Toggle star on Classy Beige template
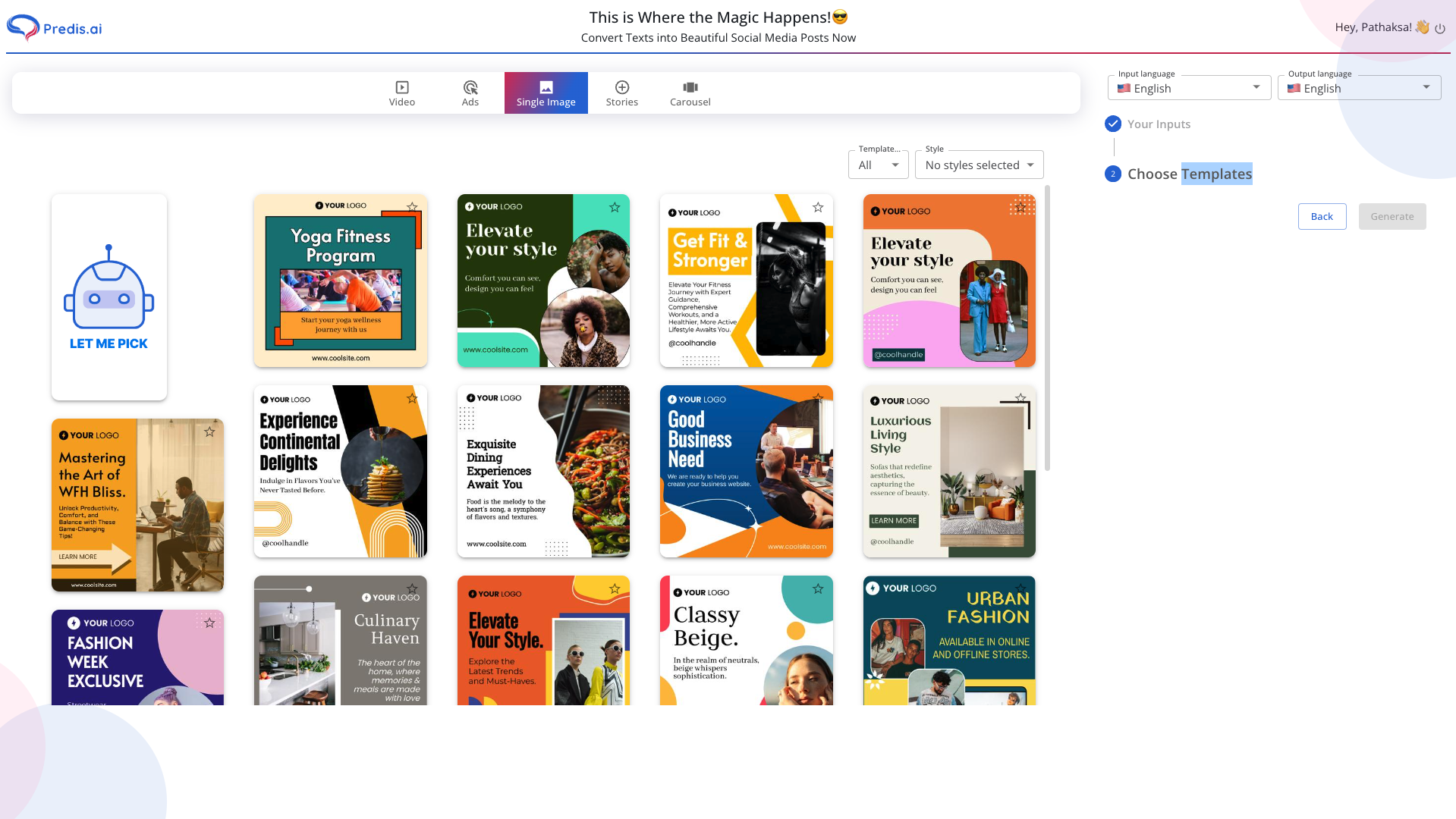This screenshot has width=1456, height=819. (818, 589)
